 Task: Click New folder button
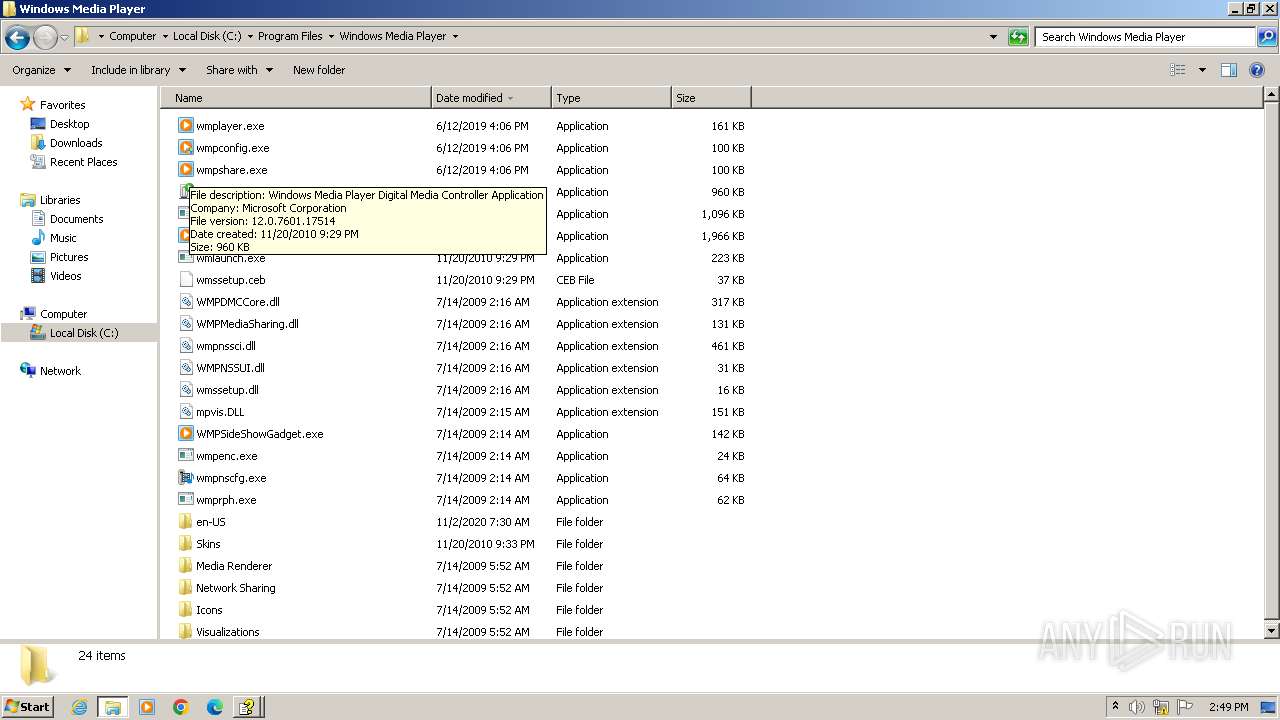point(319,70)
